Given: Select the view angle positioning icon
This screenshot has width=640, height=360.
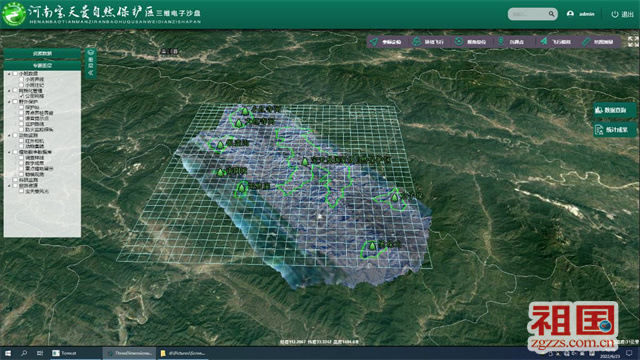Looking at the screenshot, I should [459, 42].
